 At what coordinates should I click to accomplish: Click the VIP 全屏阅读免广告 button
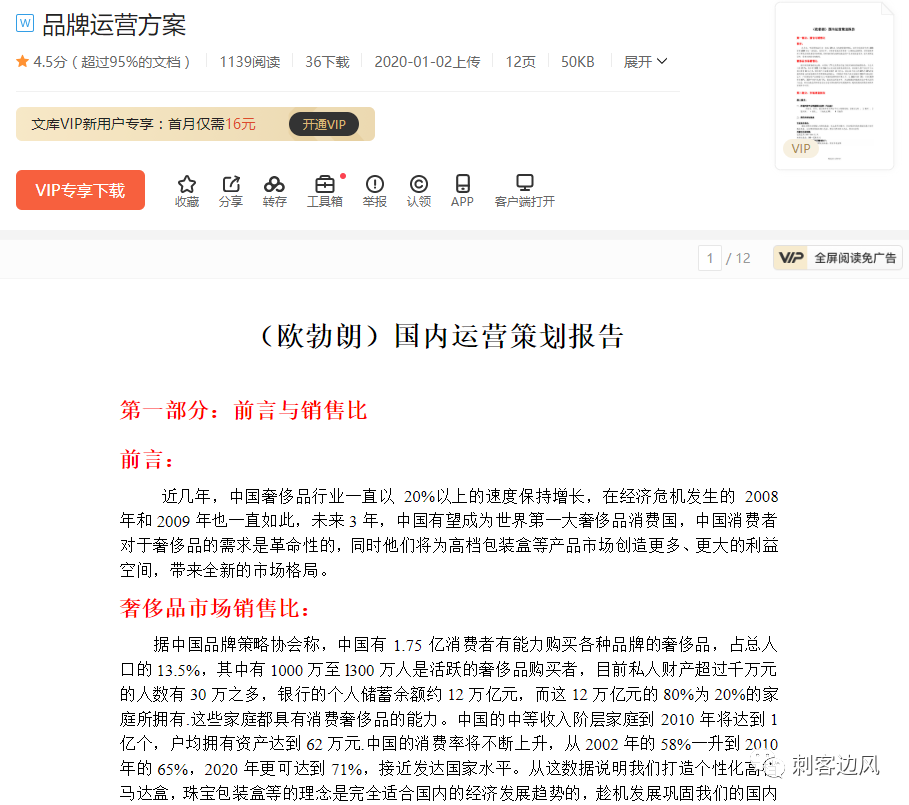click(x=838, y=258)
